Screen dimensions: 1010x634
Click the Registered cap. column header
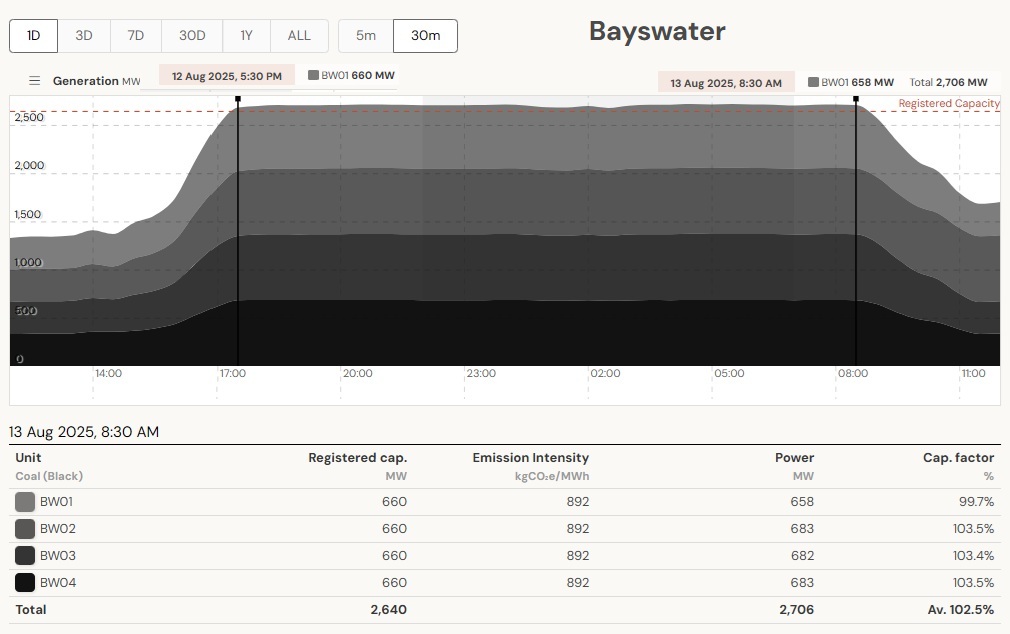[357, 458]
